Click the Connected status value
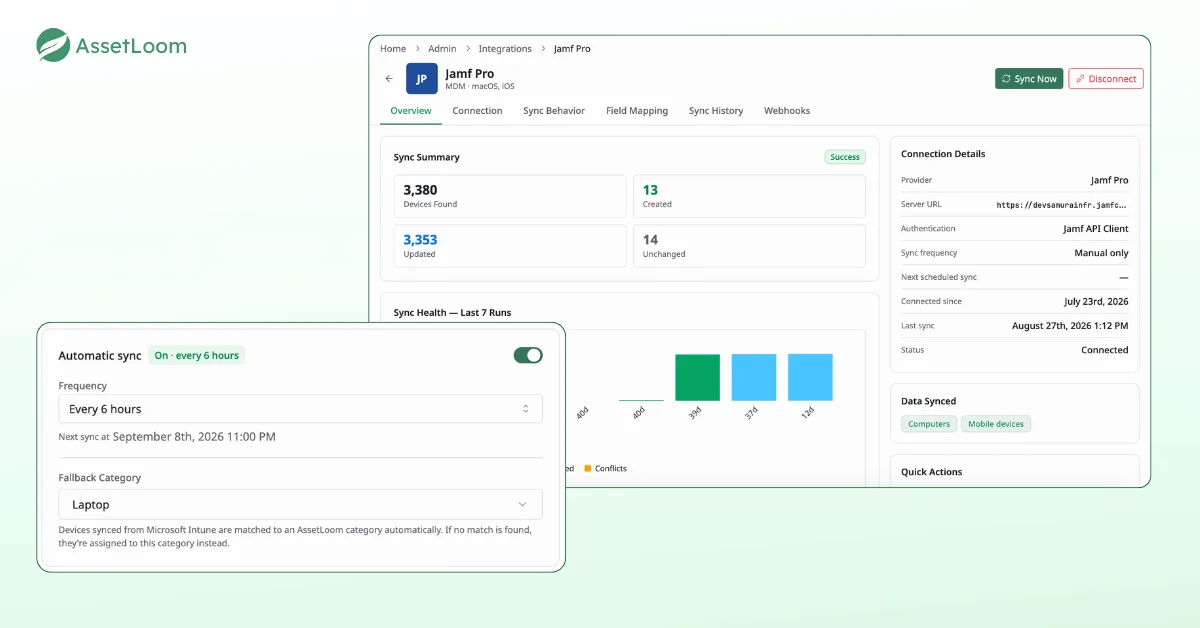The height and width of the screenshot is (628, 1200). (x=1104, y=350)
